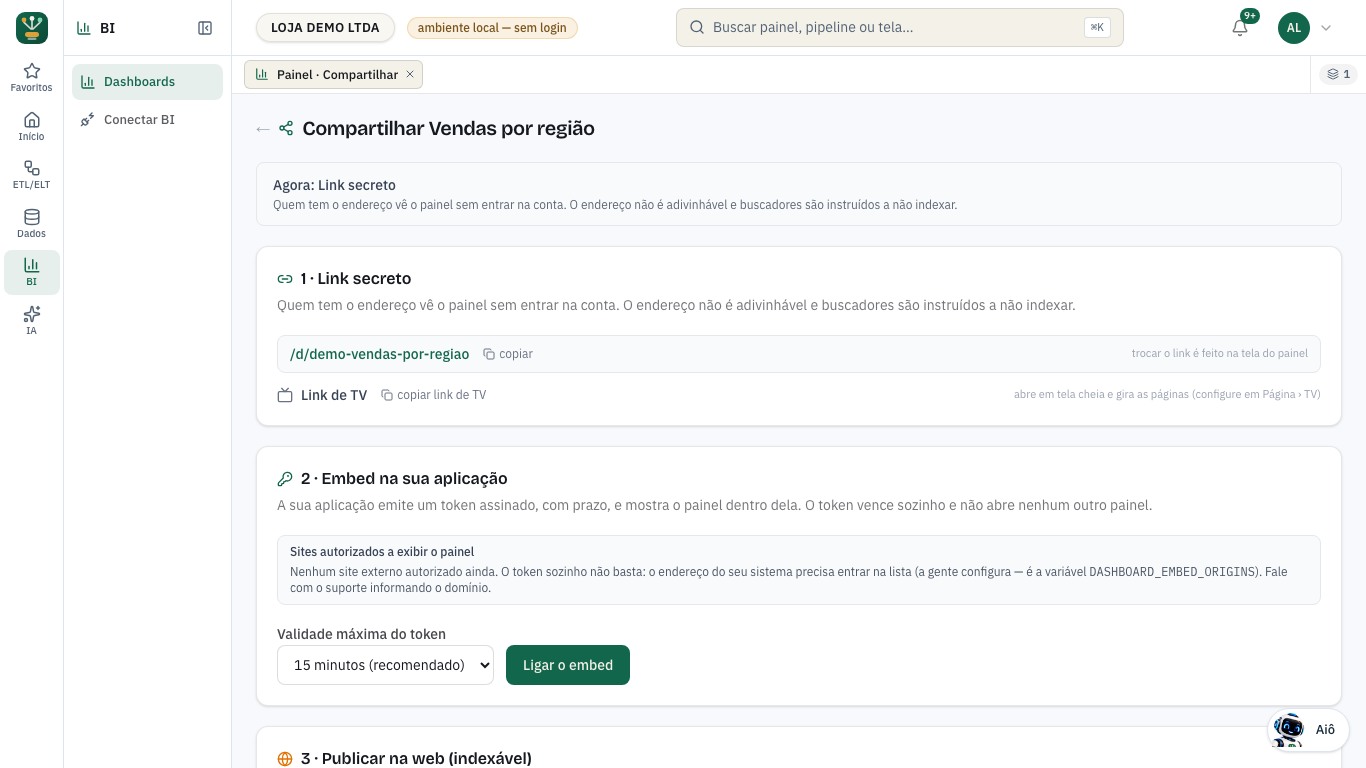
Task: Go back using the left arrow
Action: (263, 129)
